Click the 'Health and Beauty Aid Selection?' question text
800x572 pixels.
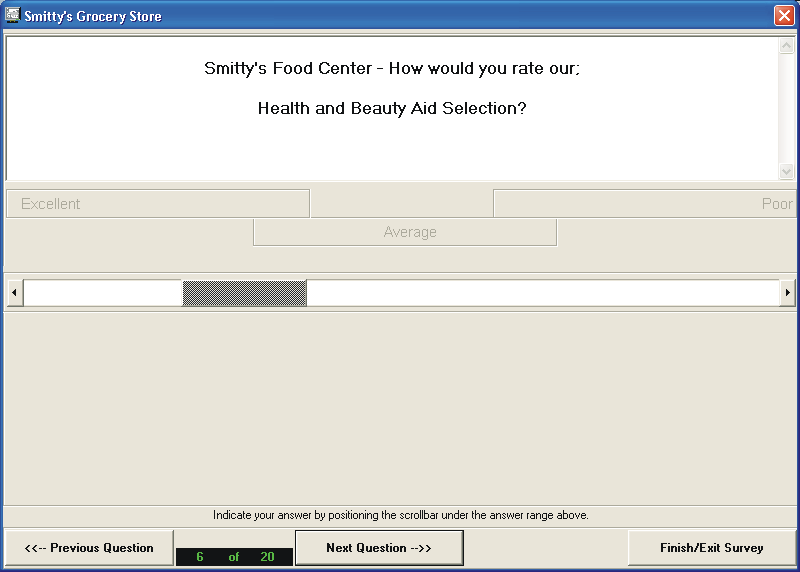392,108
